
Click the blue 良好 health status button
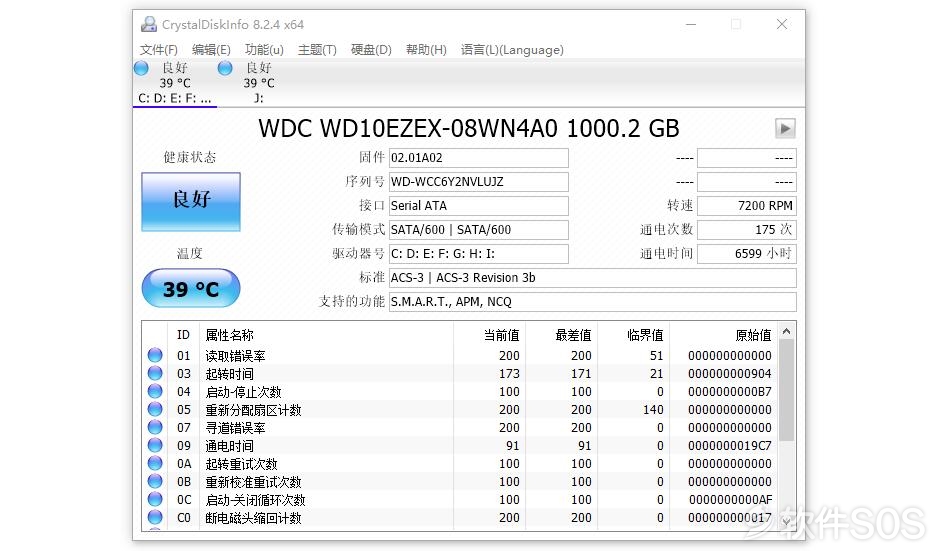[191, 201]
